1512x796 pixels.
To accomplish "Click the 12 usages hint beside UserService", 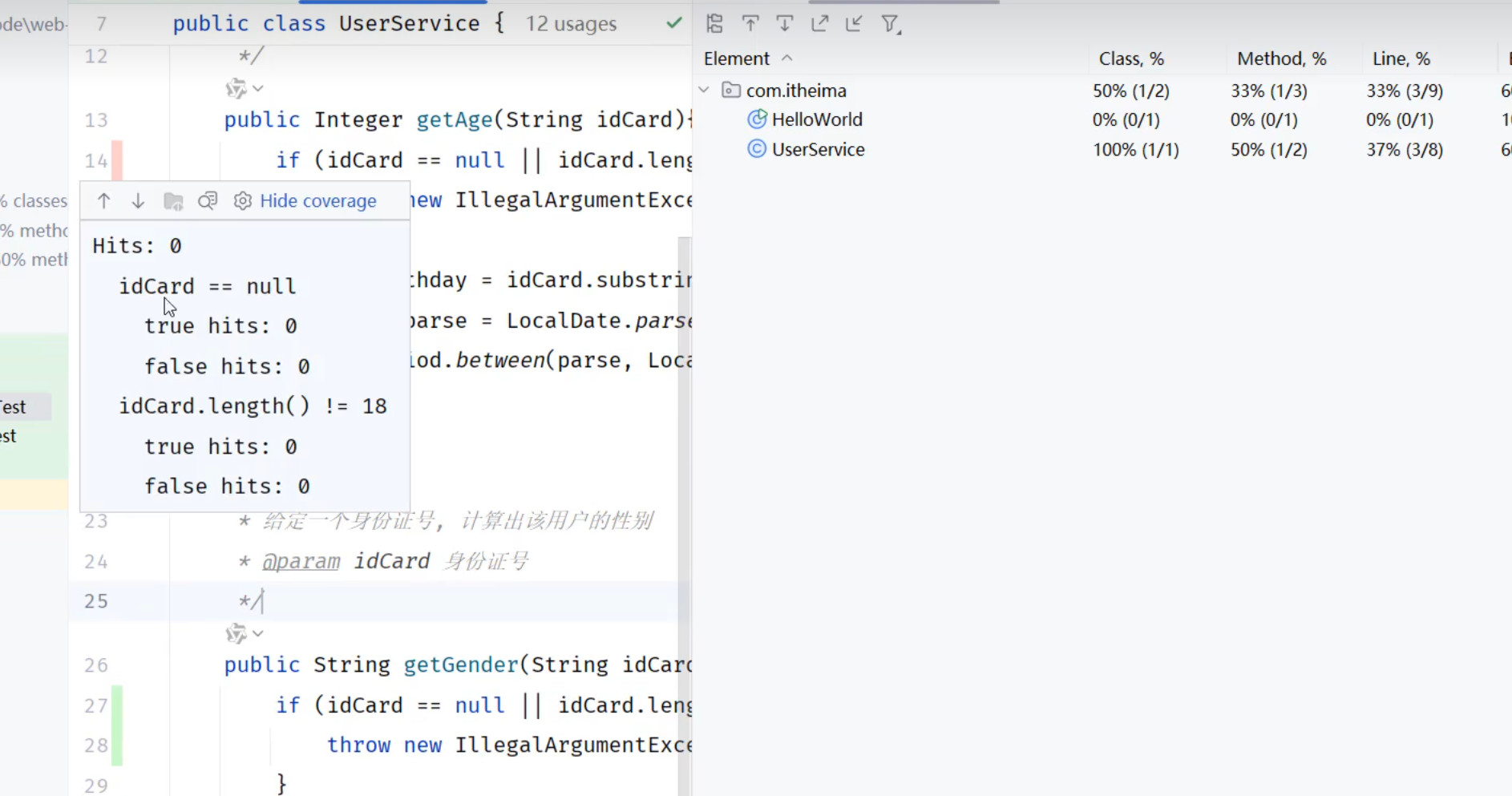I will click(571, 24).
